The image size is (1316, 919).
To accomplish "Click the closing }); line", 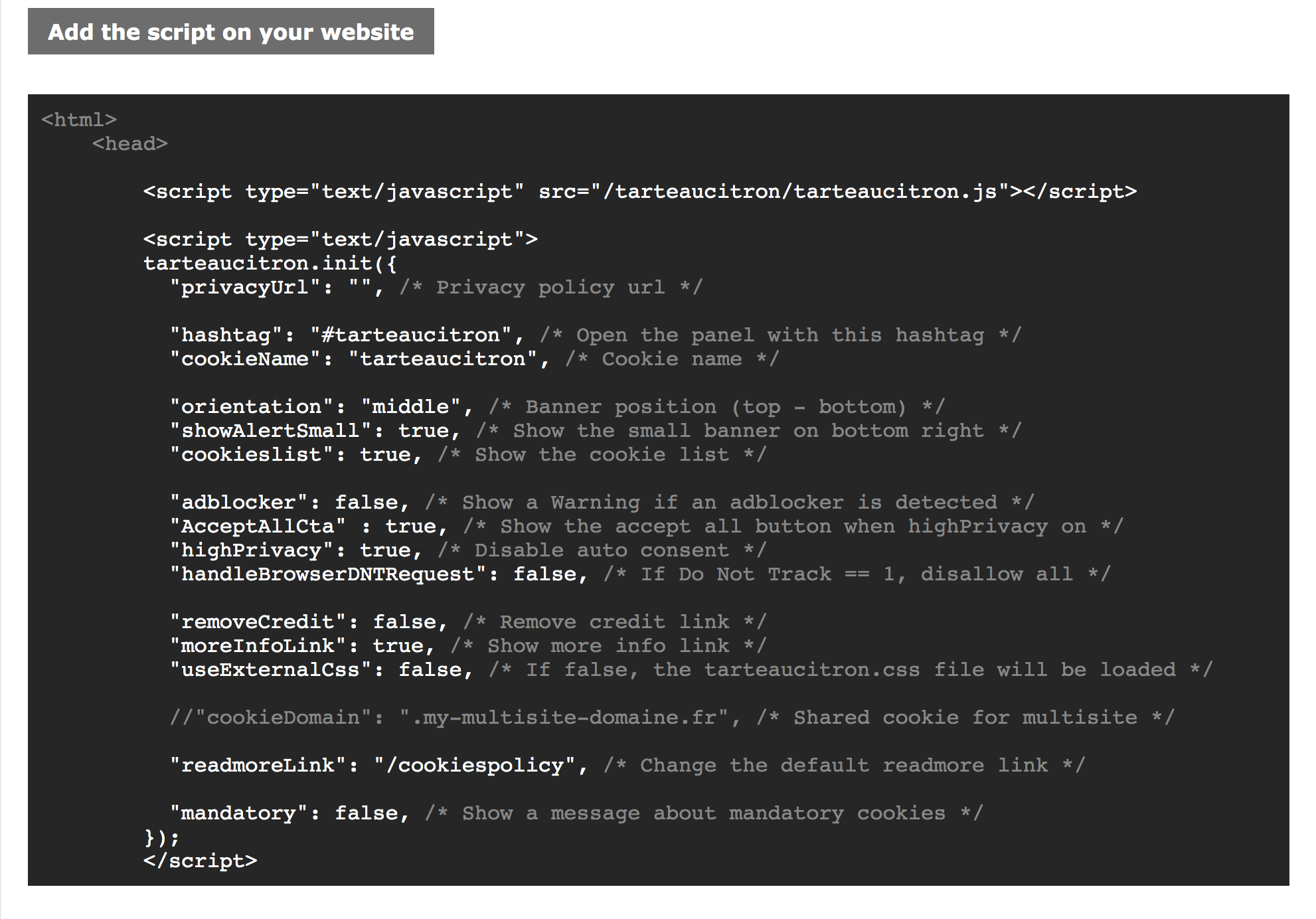I will pyautogui.click(x=162, y=837).
